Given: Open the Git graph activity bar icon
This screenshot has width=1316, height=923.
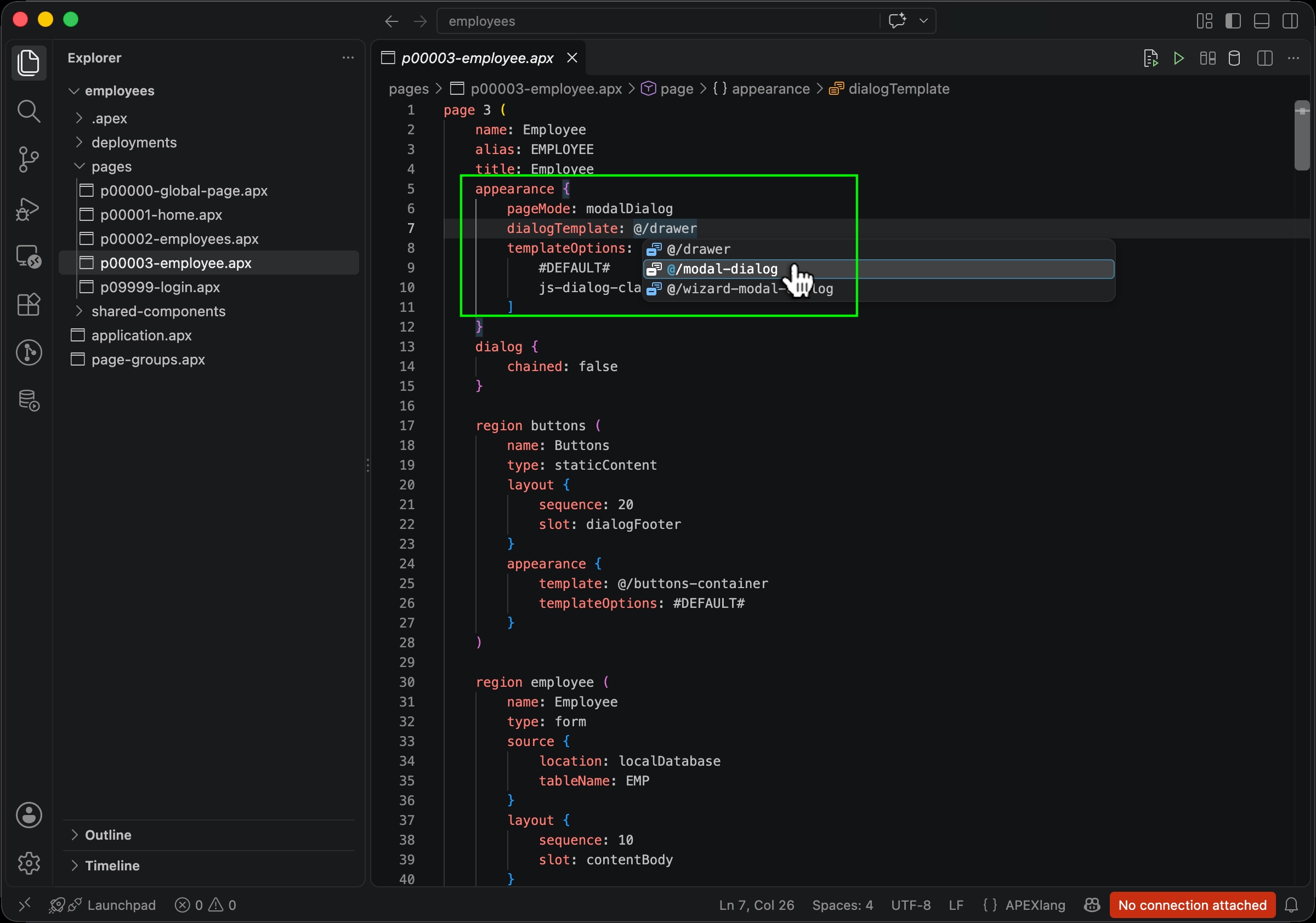Looking at the screenshot, I should 29,352.
